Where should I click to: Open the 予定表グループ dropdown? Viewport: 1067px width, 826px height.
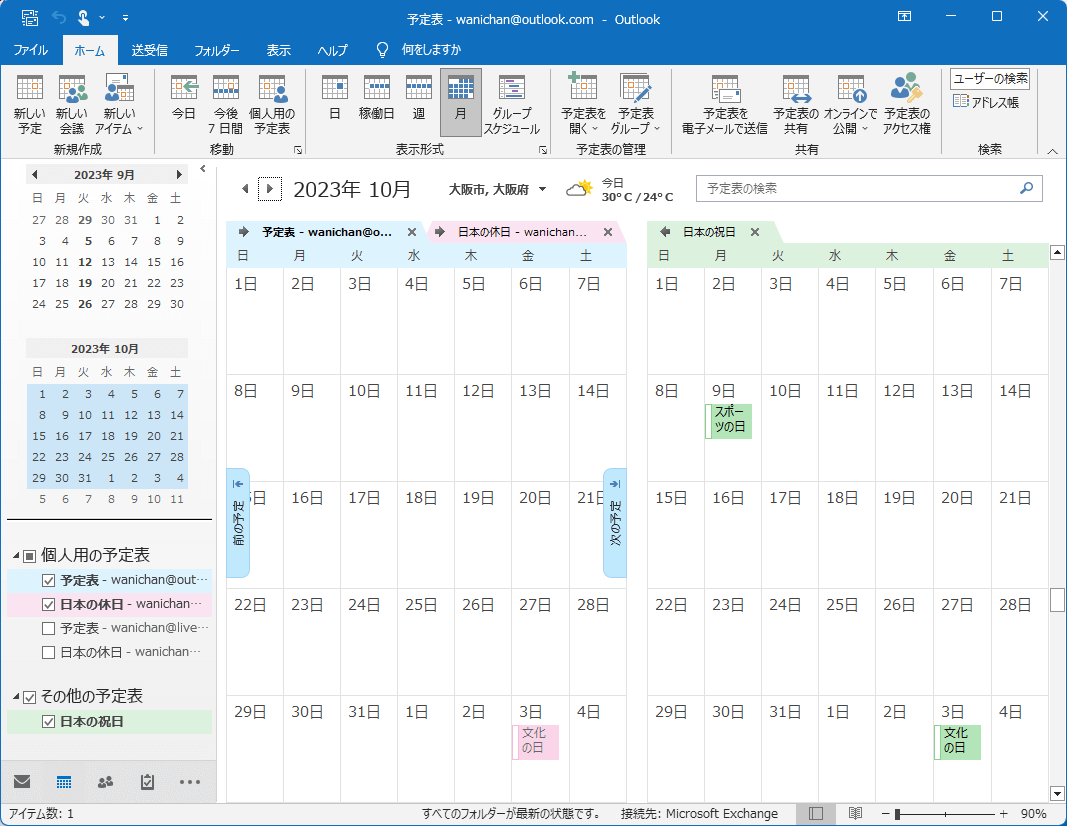pyautogui.click(x=636, y=105)
